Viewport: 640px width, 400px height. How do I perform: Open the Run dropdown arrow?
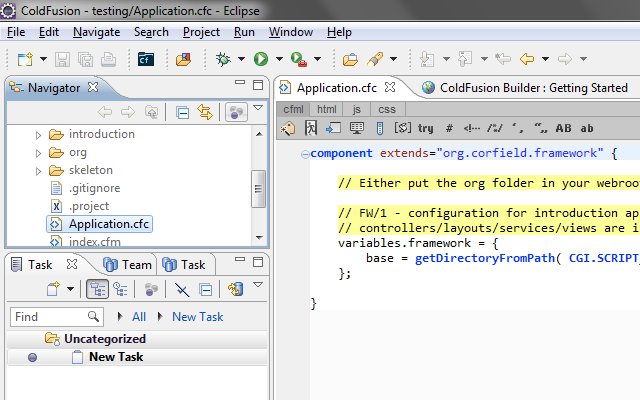point(279,59)
